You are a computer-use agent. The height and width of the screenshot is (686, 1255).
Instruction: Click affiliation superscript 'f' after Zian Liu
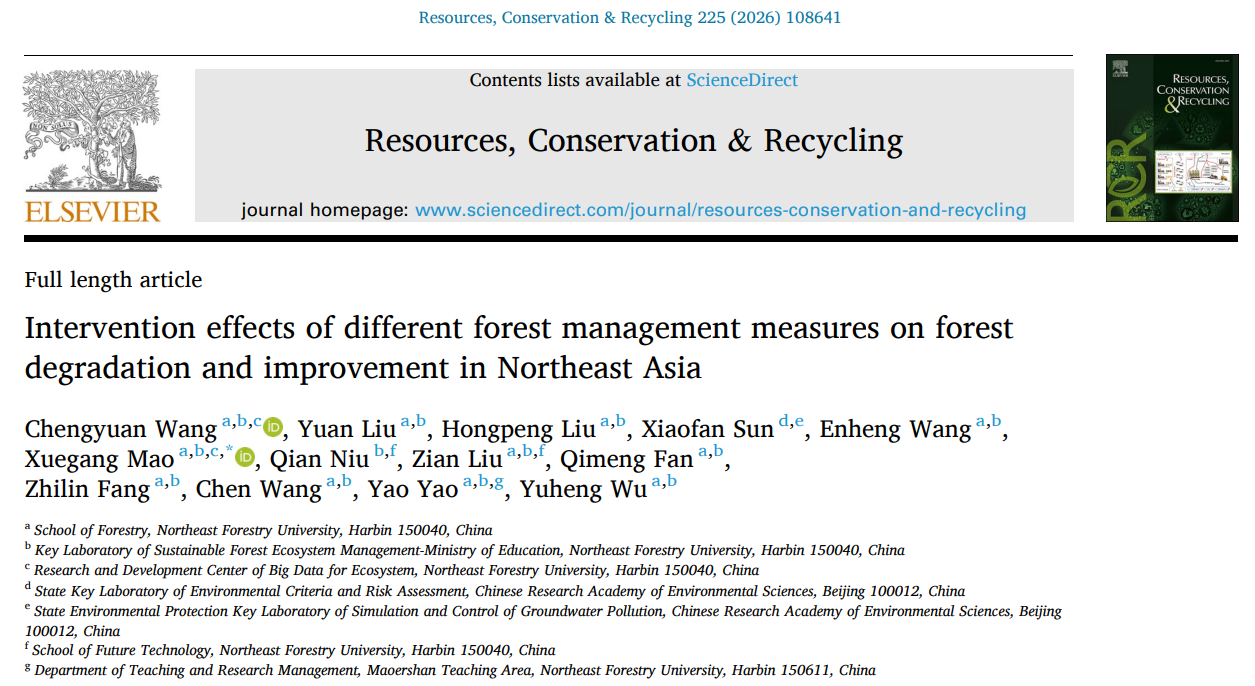541,452
